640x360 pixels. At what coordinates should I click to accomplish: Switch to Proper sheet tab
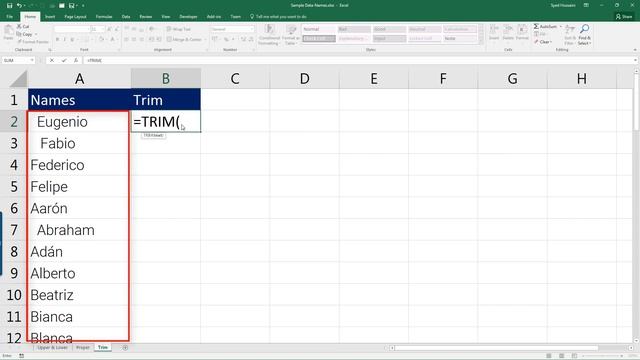(x=83, y=348)
